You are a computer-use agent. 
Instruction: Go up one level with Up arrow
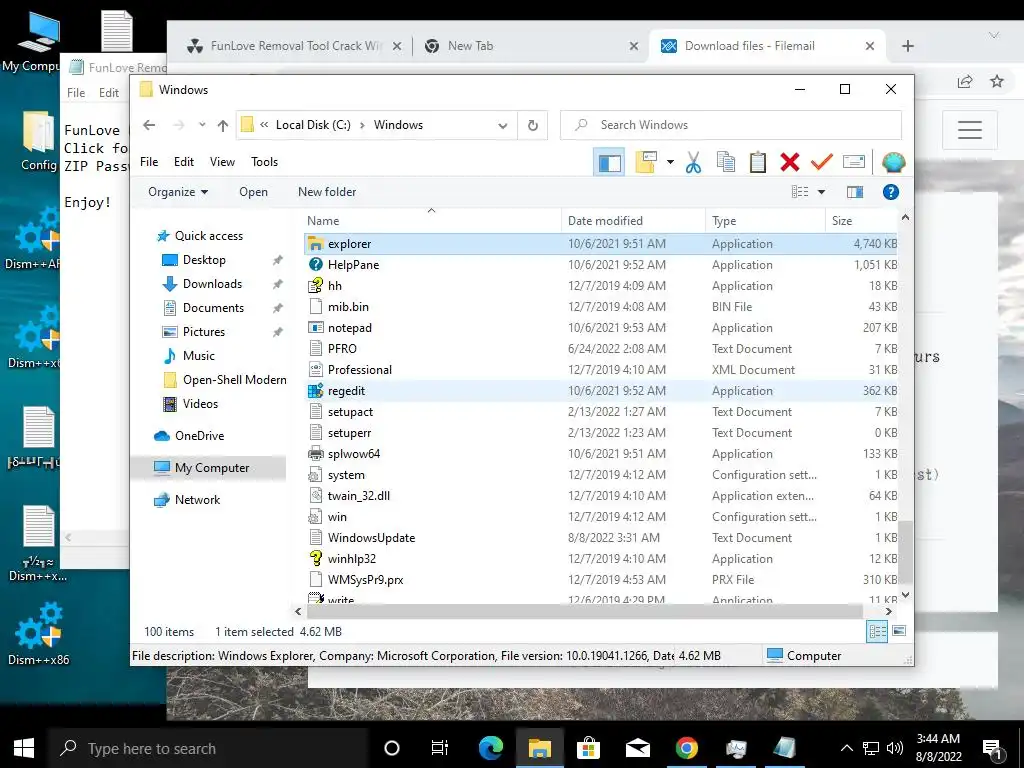[223, 125]
